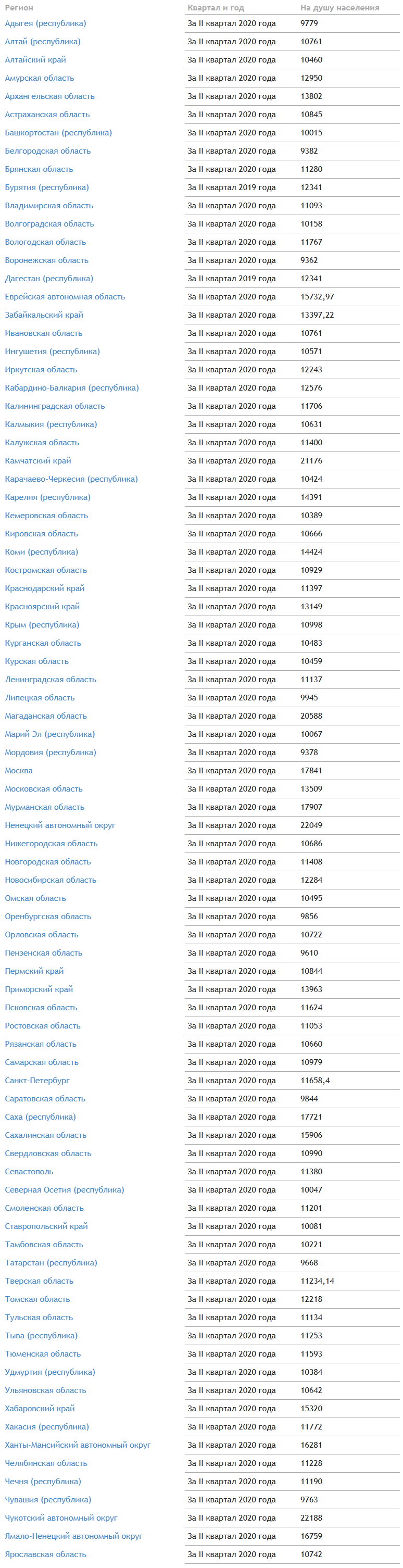Open Татарстан (республика) link
The width and height of the screenshot is (403, 1568).
coord(51,1263)
